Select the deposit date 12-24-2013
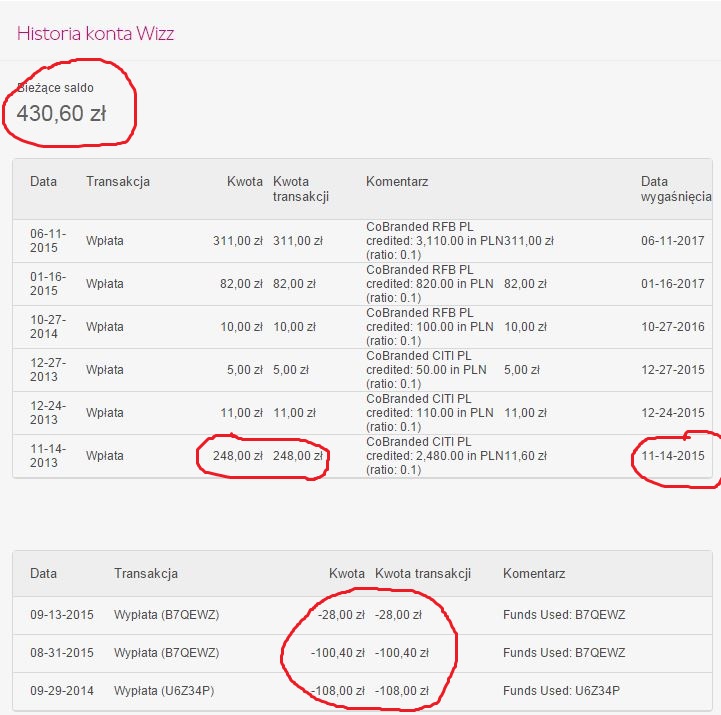This screenshot has width=721, height=715. (48, 412)
